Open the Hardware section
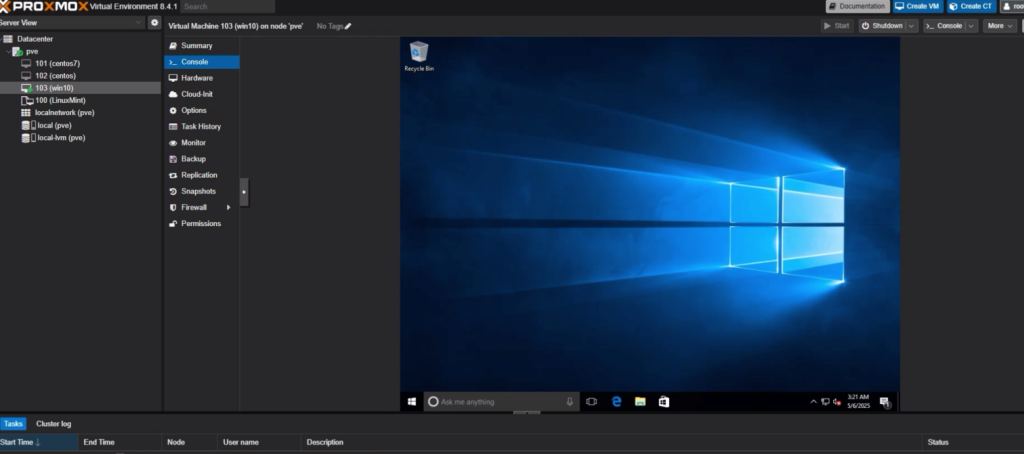1024x454 pixels. point(201,78)
